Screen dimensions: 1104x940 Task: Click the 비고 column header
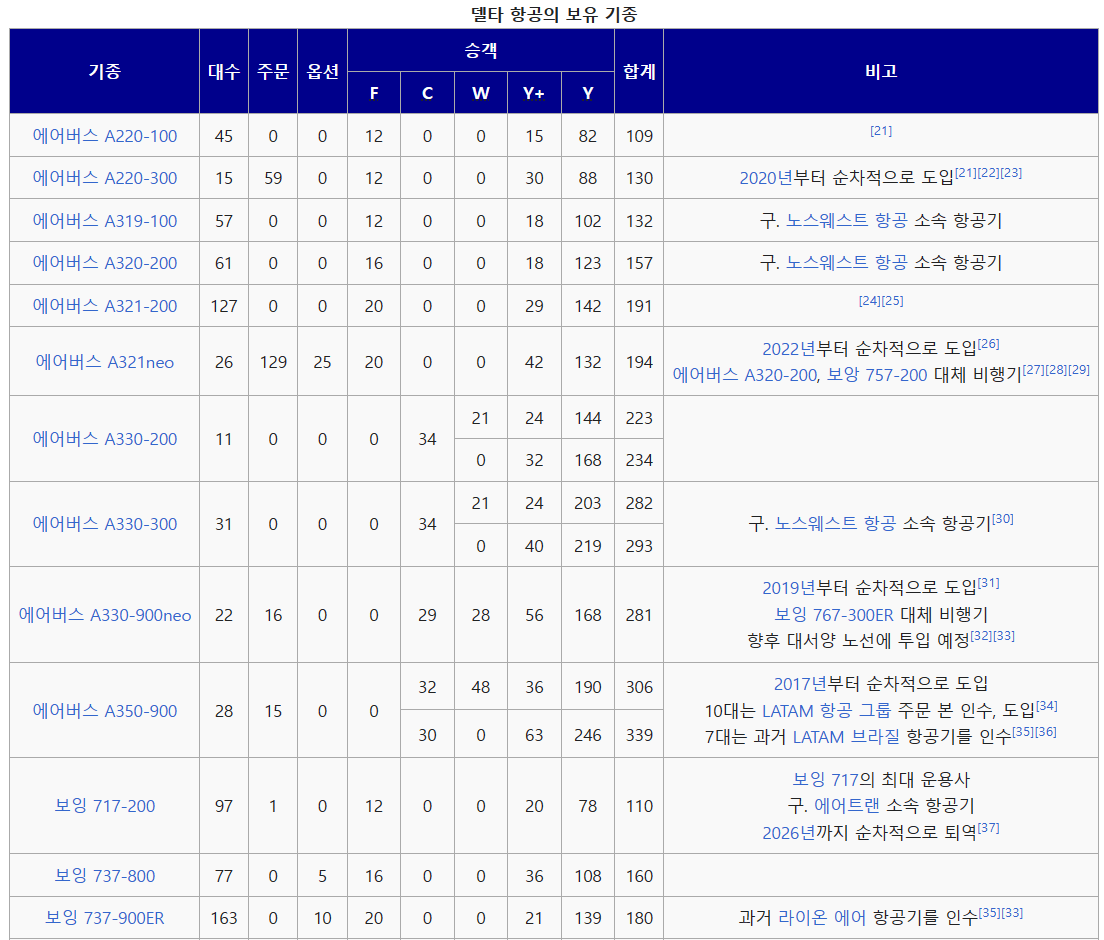(881, 71)
